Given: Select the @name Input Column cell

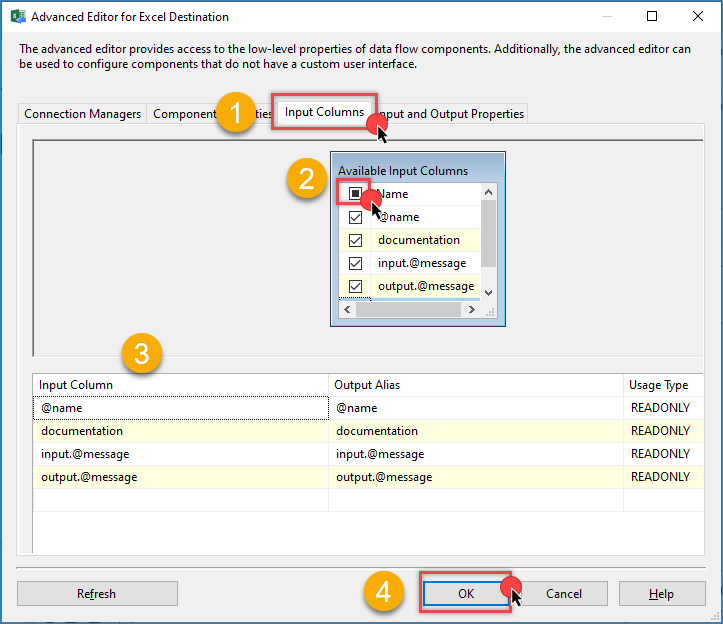Looking at the screenshot, I should tap(180, 408).
